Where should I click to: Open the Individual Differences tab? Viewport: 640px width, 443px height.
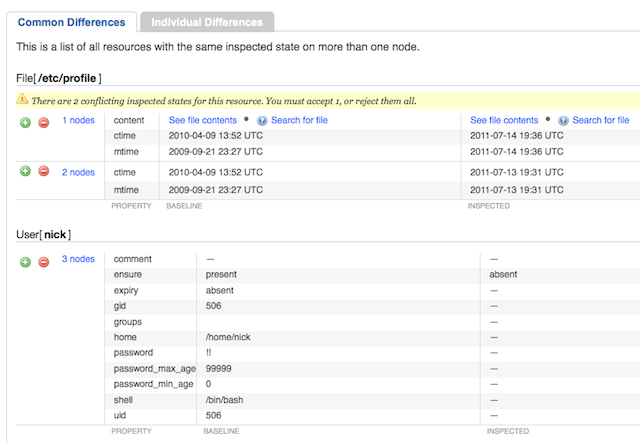pyautogui.click(x=207, y=21)
